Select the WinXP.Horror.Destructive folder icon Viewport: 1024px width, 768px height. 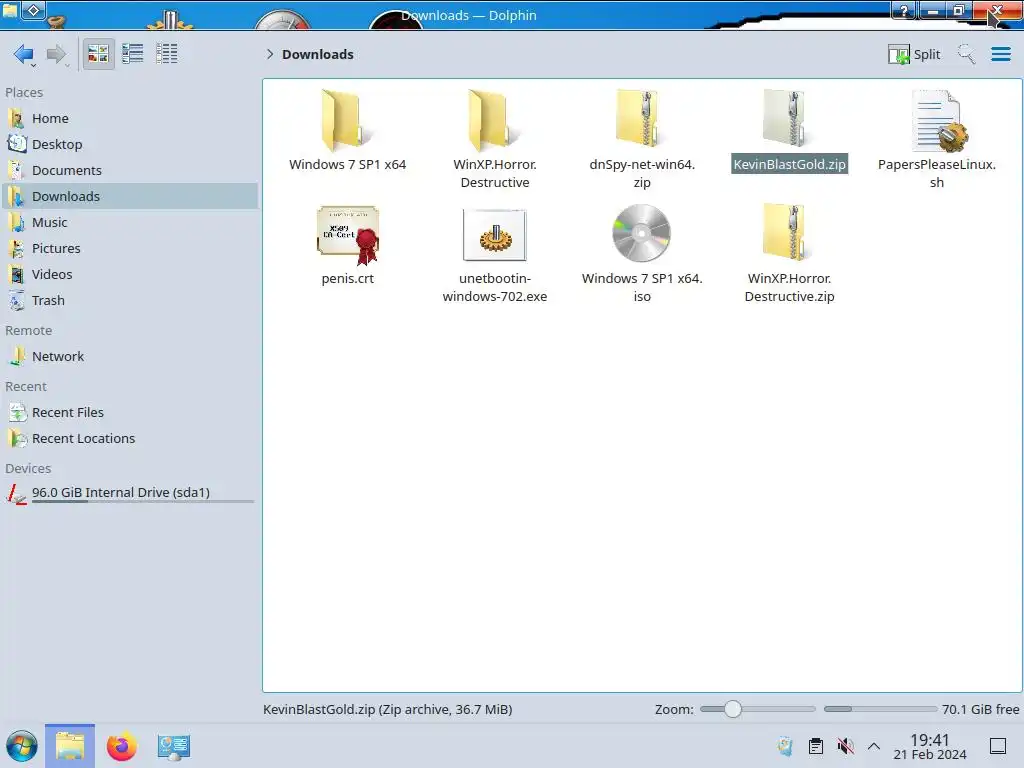click(x=494, y=120)
